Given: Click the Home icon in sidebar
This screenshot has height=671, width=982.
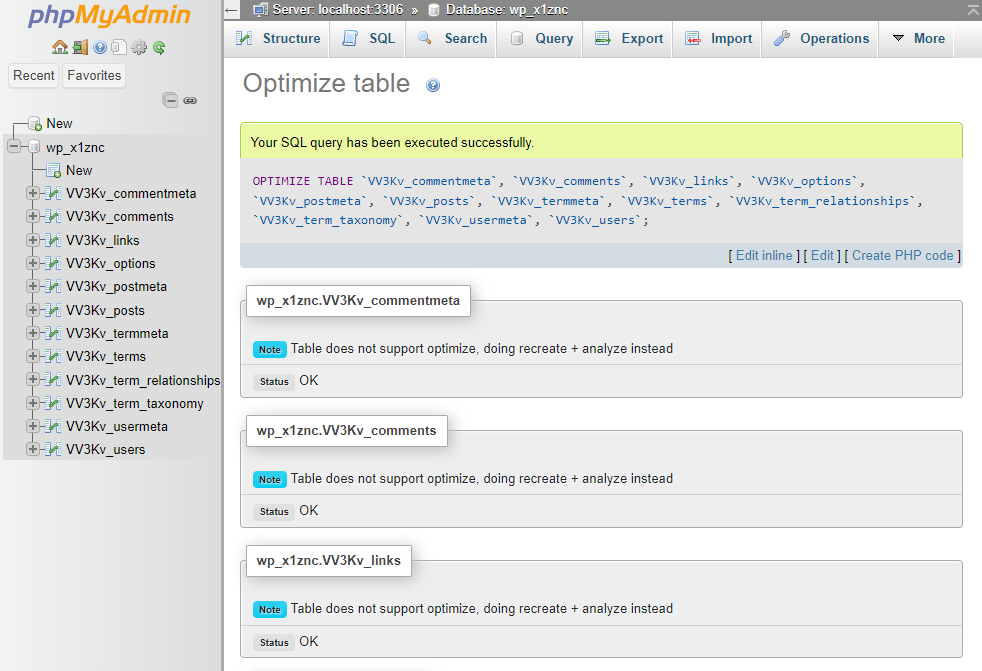Looking at the screenshot, I should [60, 47].
